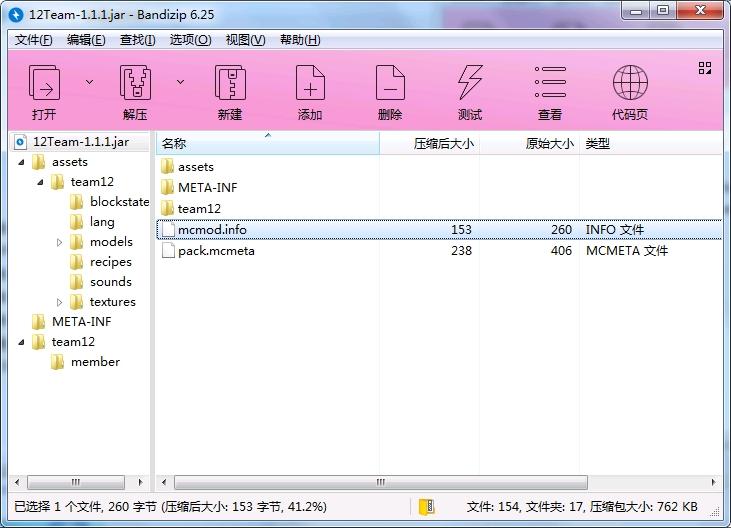
Task: Open the 视图(V) menu
Action: [245, 40]
